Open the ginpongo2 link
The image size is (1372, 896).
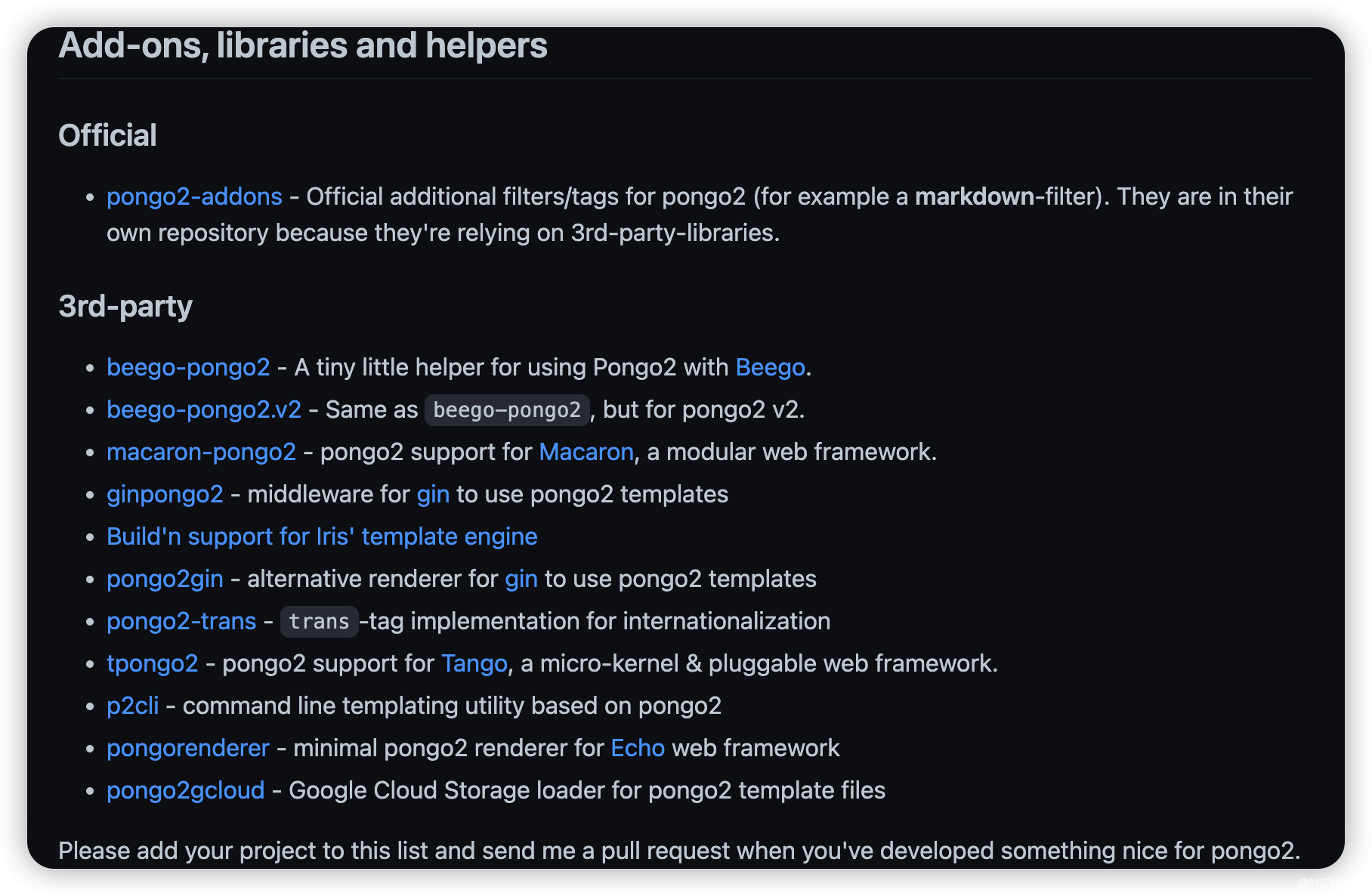coord(165,494)
